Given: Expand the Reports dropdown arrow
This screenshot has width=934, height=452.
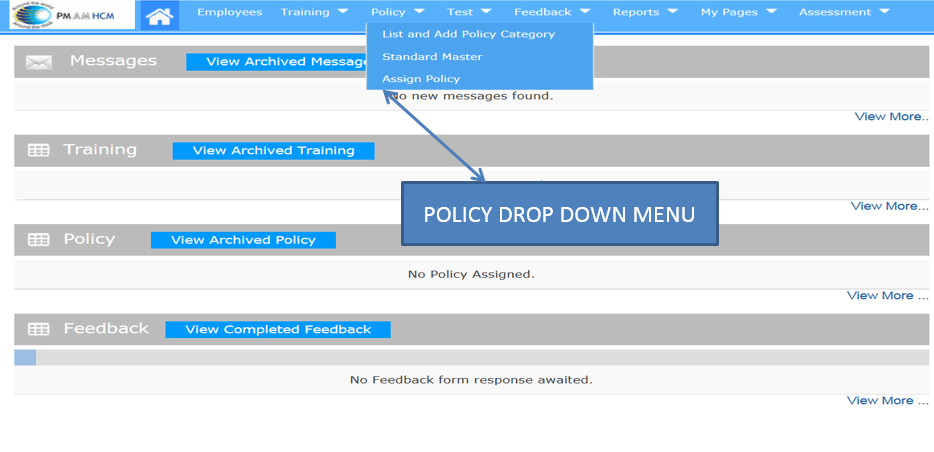Looking at the screenshot, I should 673,11.
